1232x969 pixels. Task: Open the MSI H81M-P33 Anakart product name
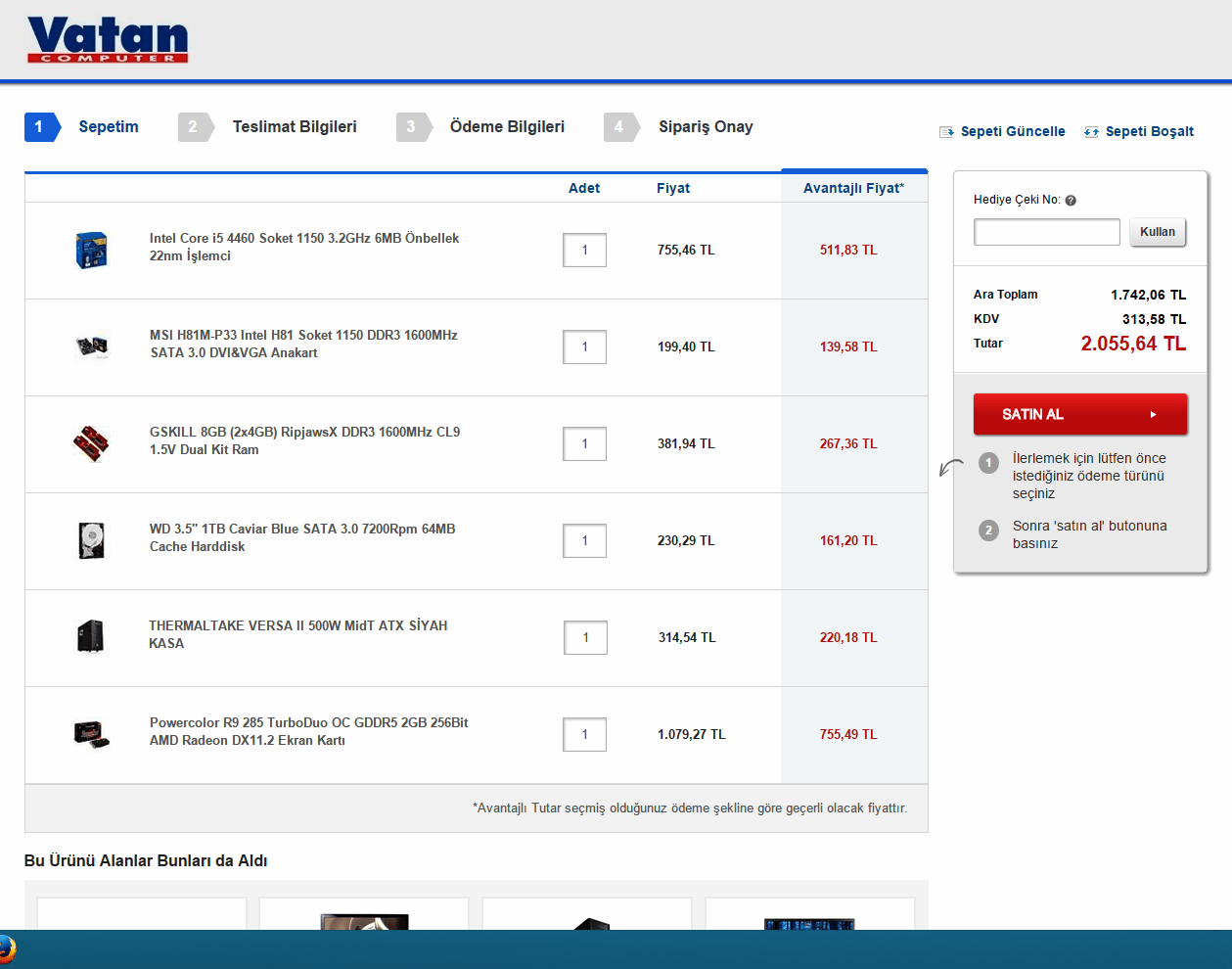[303, 344]
